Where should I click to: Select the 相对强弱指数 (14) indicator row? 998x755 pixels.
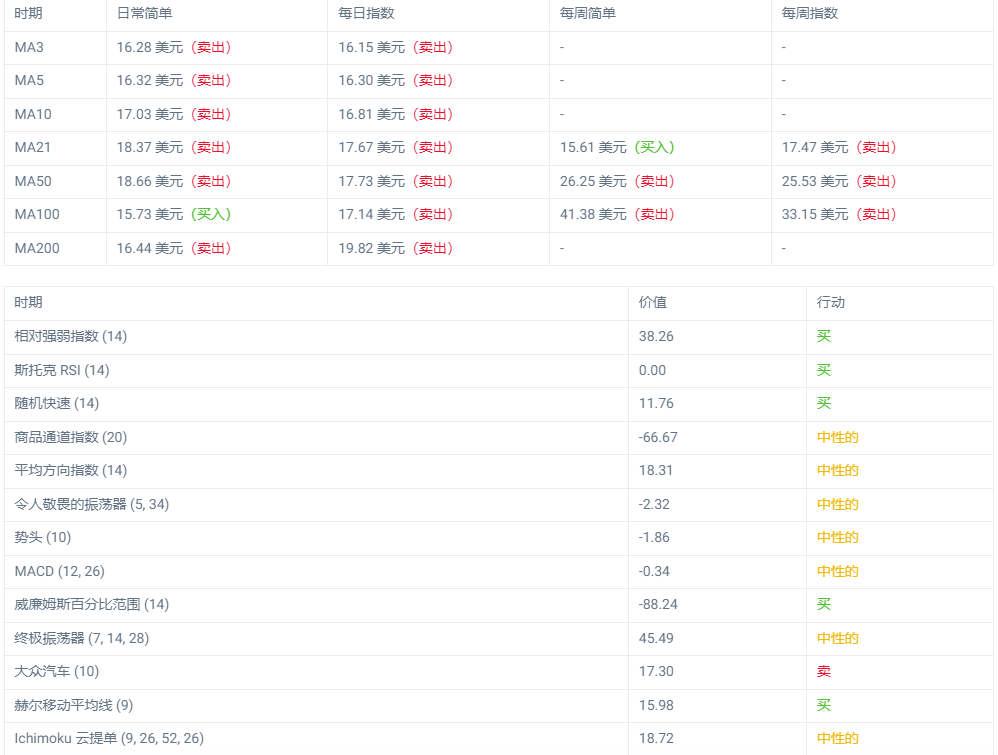point(498,337)
